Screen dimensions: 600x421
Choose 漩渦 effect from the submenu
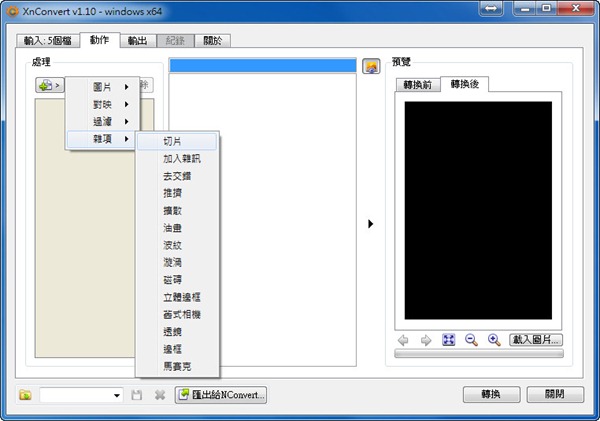[177, 262]
